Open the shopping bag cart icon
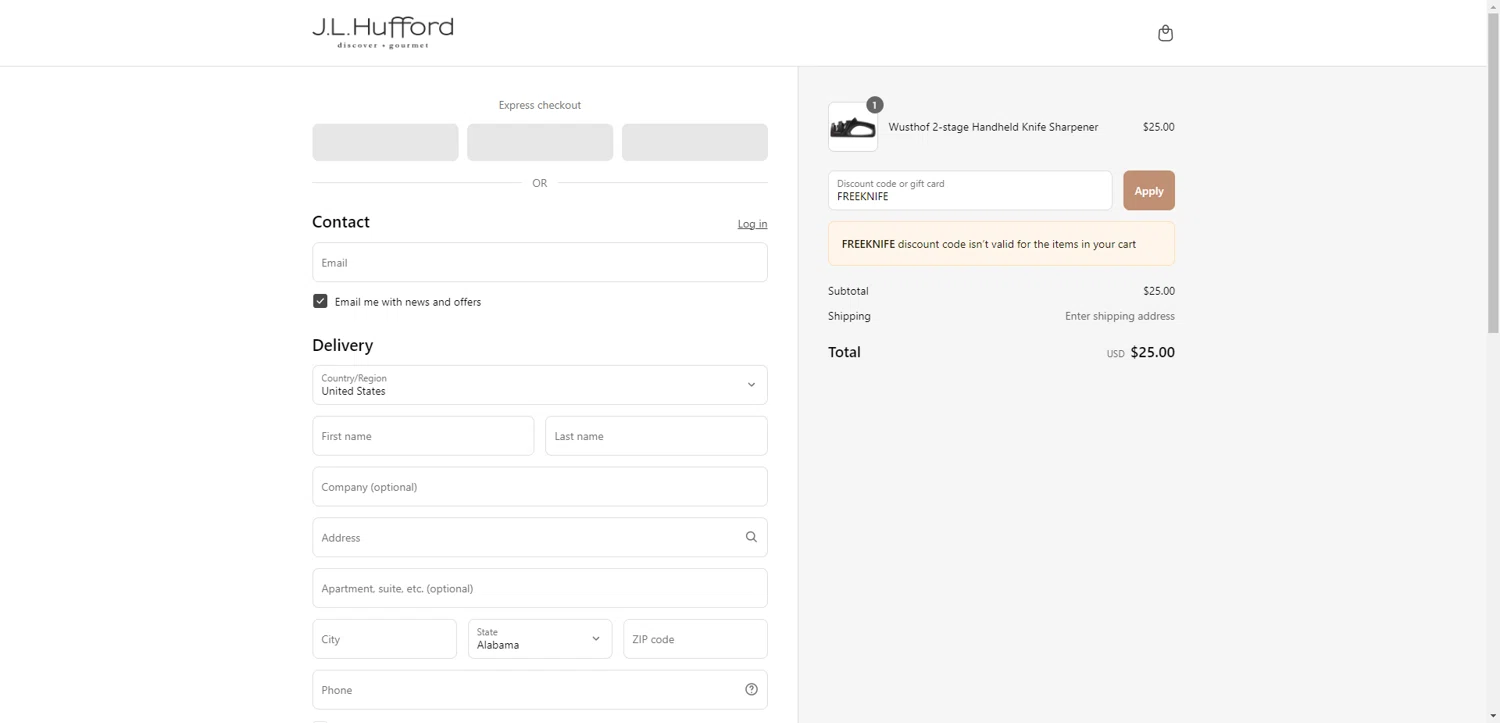 (x=1165, y=33)
